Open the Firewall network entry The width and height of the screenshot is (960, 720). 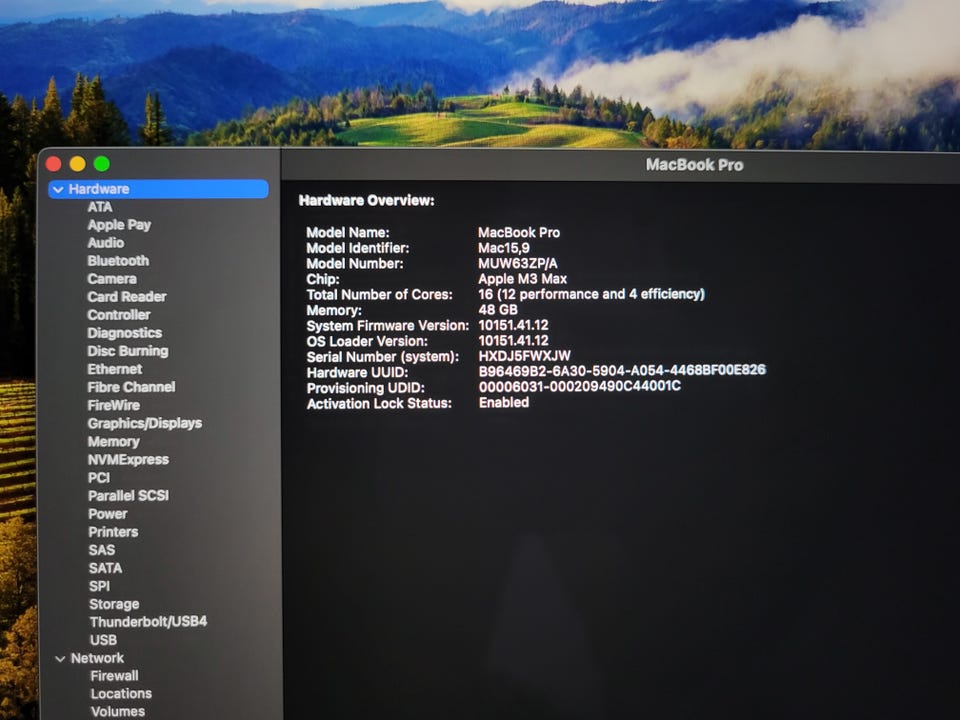coord(114,676)
